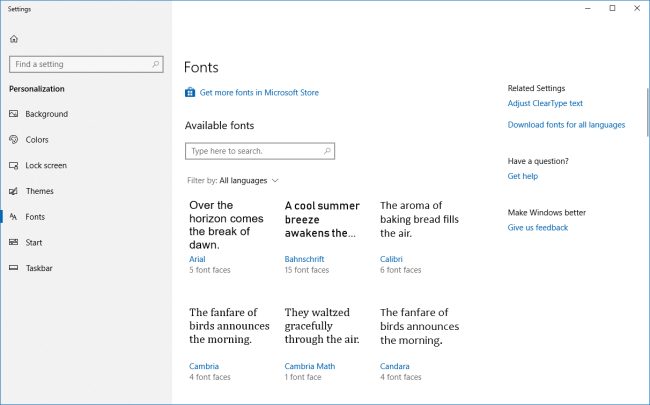The height and width of the screenshot is (405, 650).
Task: Click the Lock screen icon
Action: 14,165
